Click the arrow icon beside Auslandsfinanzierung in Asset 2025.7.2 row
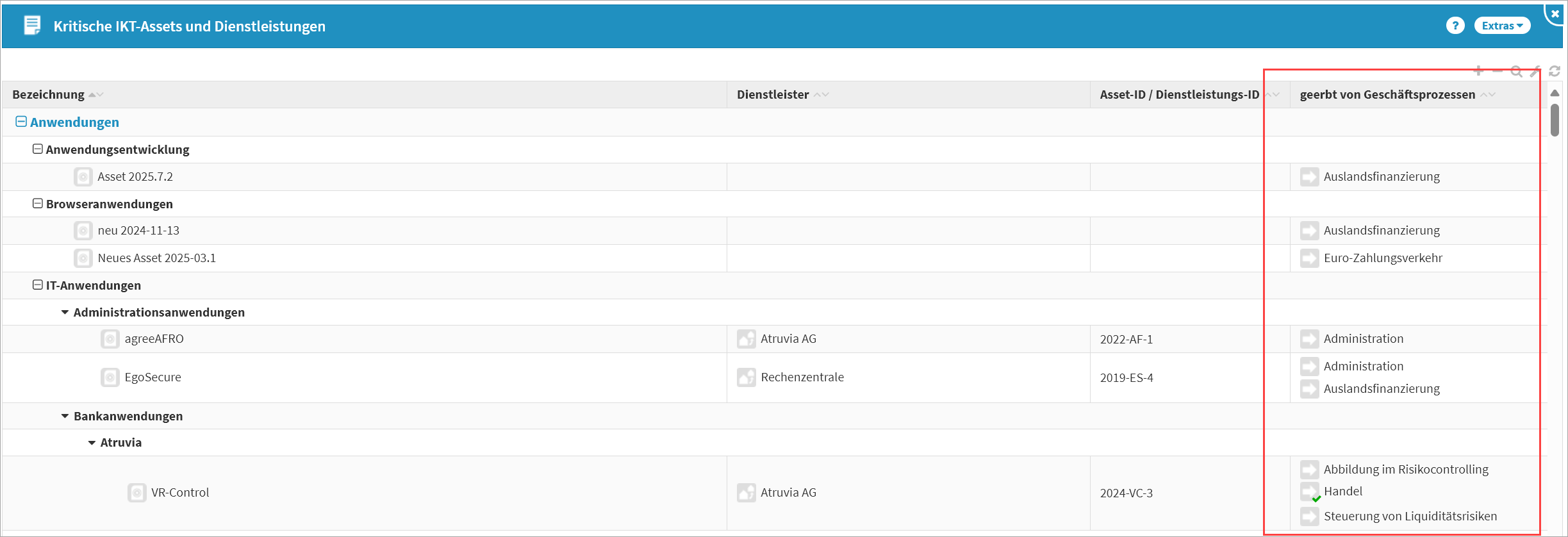The image size is (1568, 537). (x=1310, y=177)
